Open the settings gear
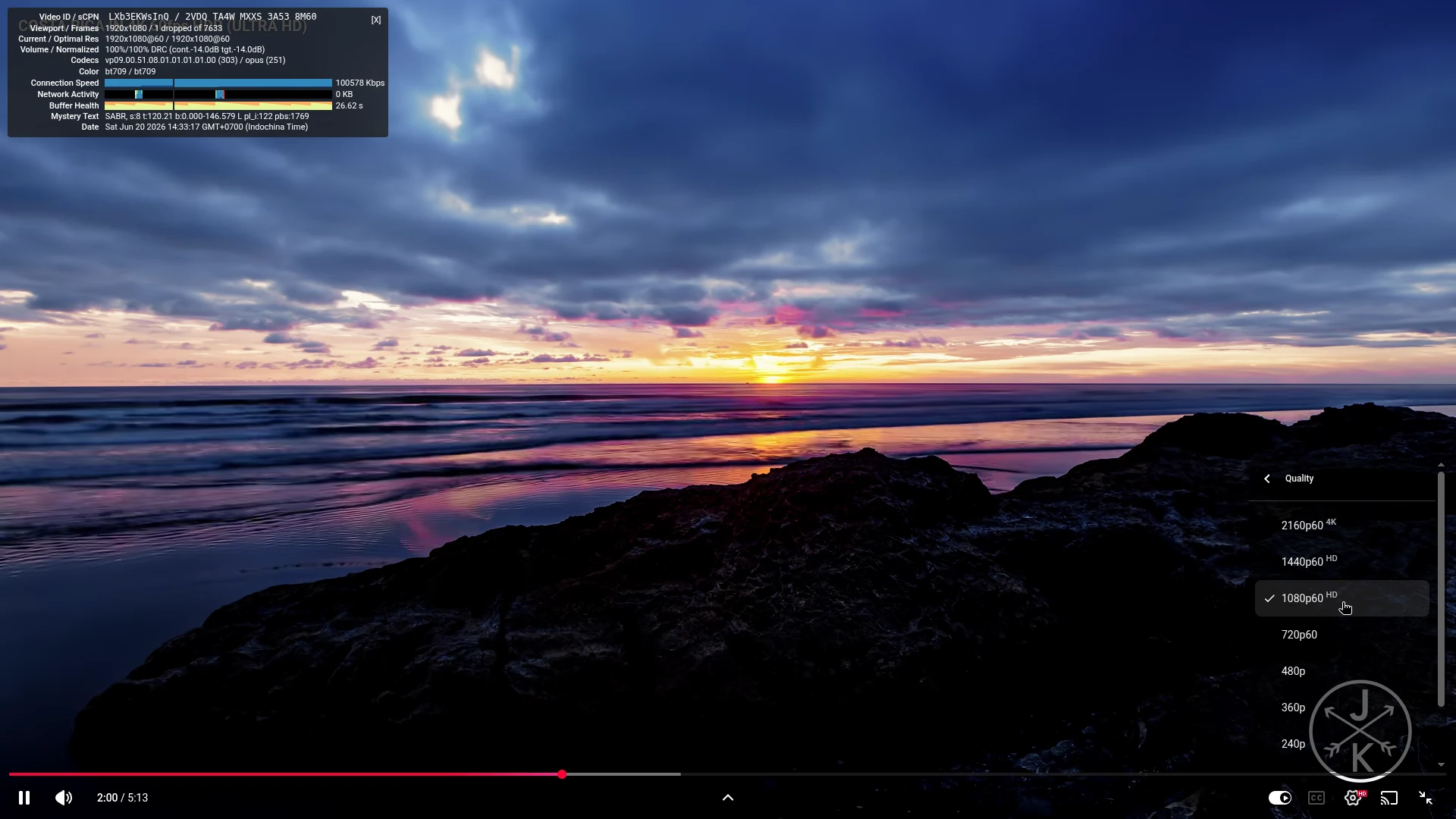This screenshot has width=1456, height=819. point(1353,798)
